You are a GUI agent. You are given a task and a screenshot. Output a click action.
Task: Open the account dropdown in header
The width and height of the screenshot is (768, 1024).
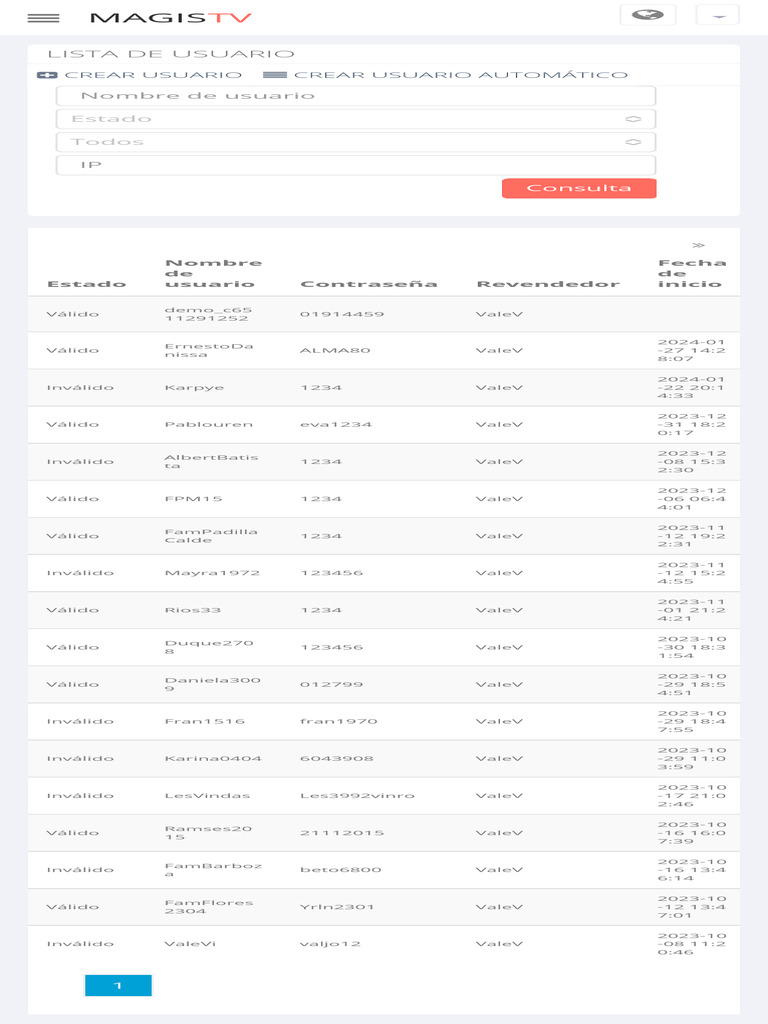click(717, 16)
